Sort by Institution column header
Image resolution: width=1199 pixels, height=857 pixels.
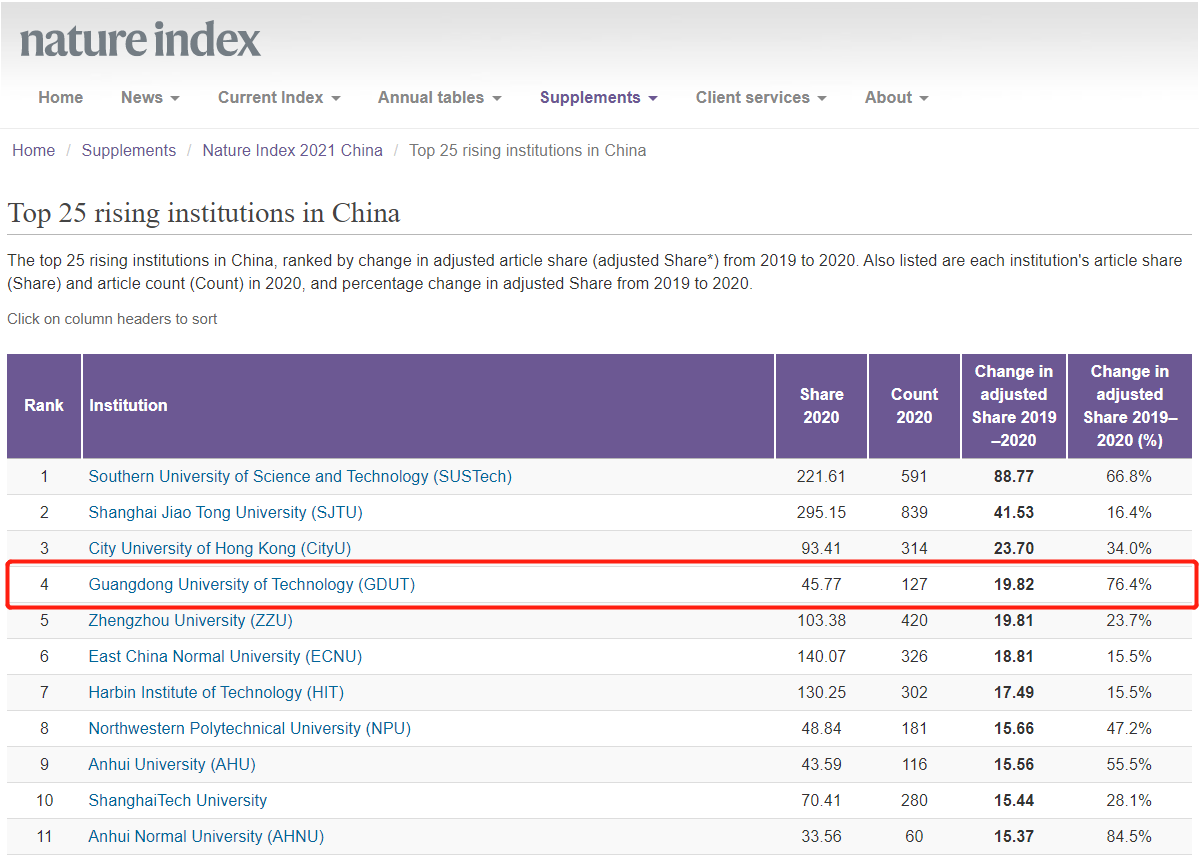[x=128, y=406]
